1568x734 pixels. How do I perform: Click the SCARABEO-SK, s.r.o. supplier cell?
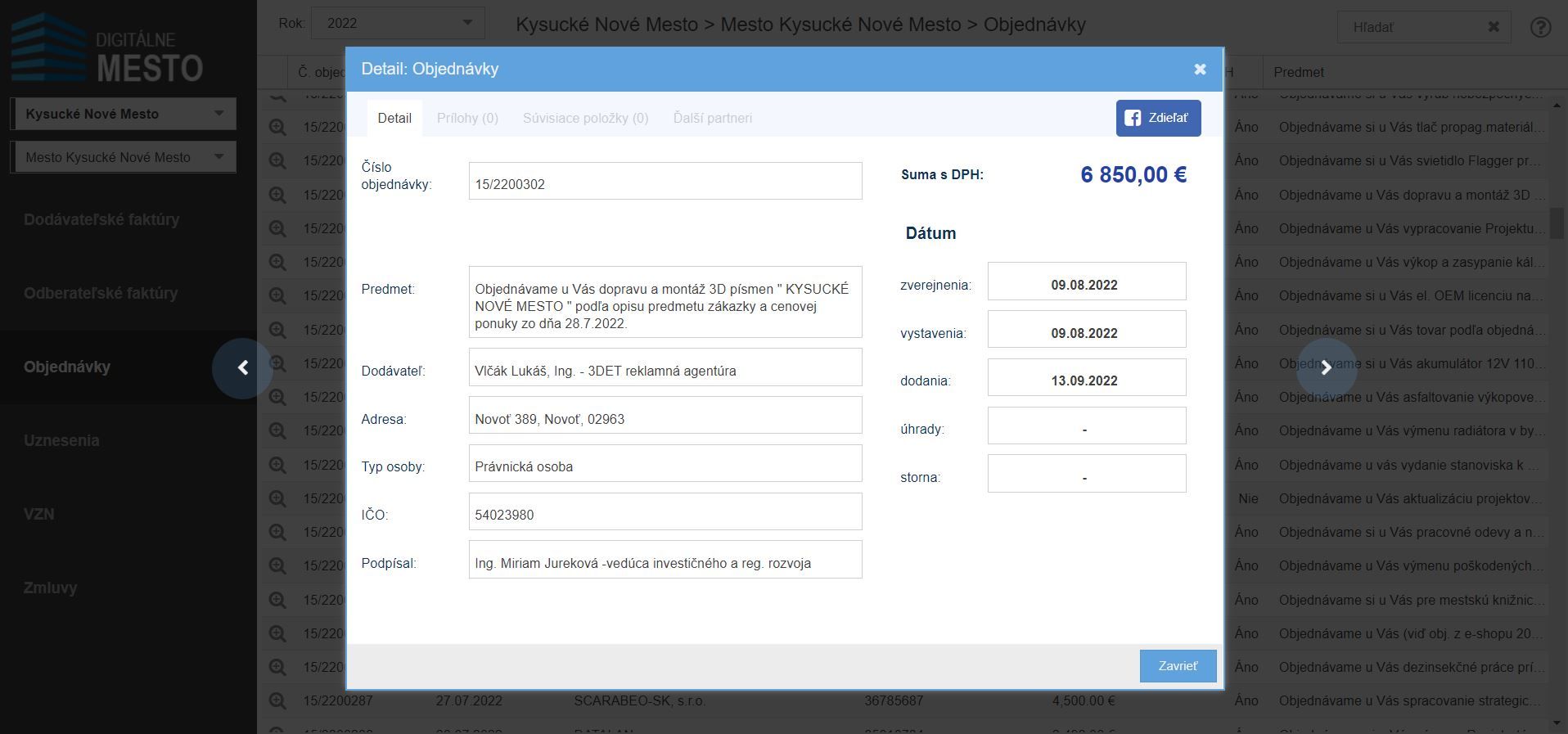pos(640,700)
